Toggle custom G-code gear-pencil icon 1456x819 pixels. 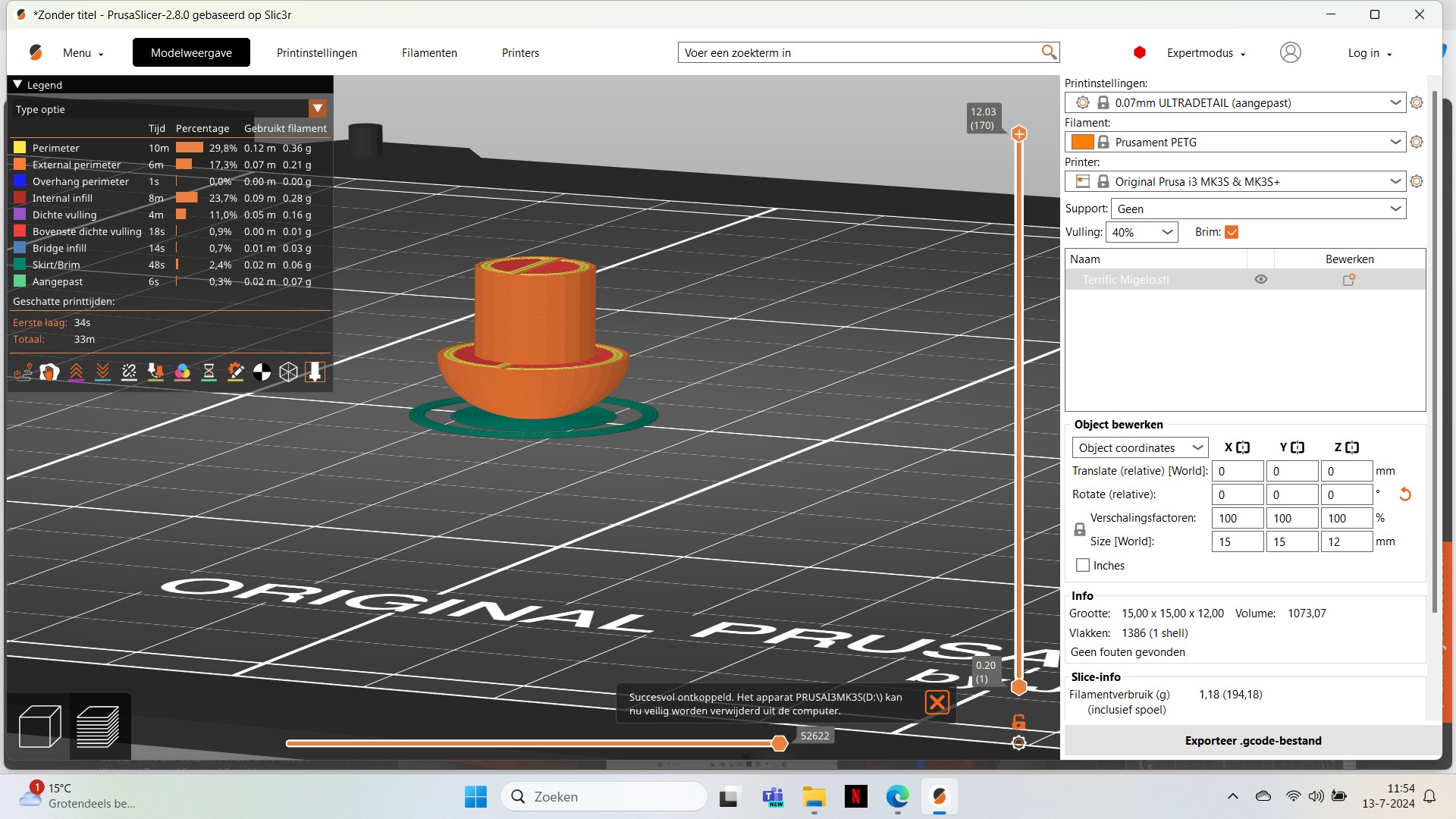(235, 372)
